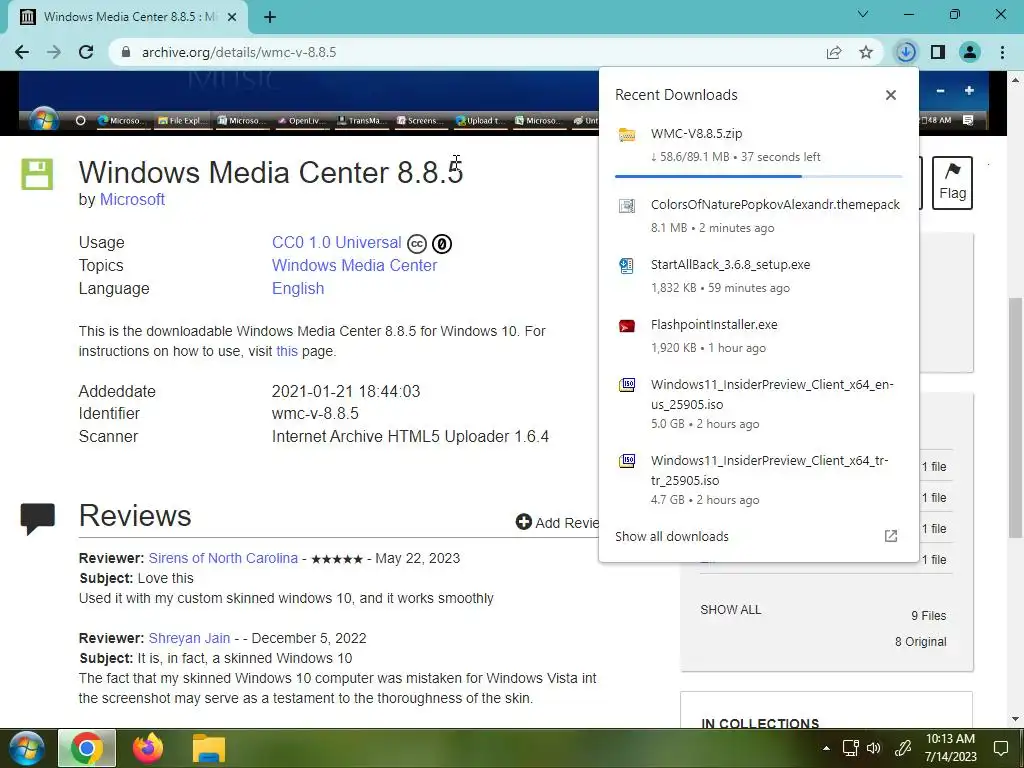The width and height of the screenshot is (1024, 768).
Task: Open the network tray icon
Action: (x=850, y=748)
